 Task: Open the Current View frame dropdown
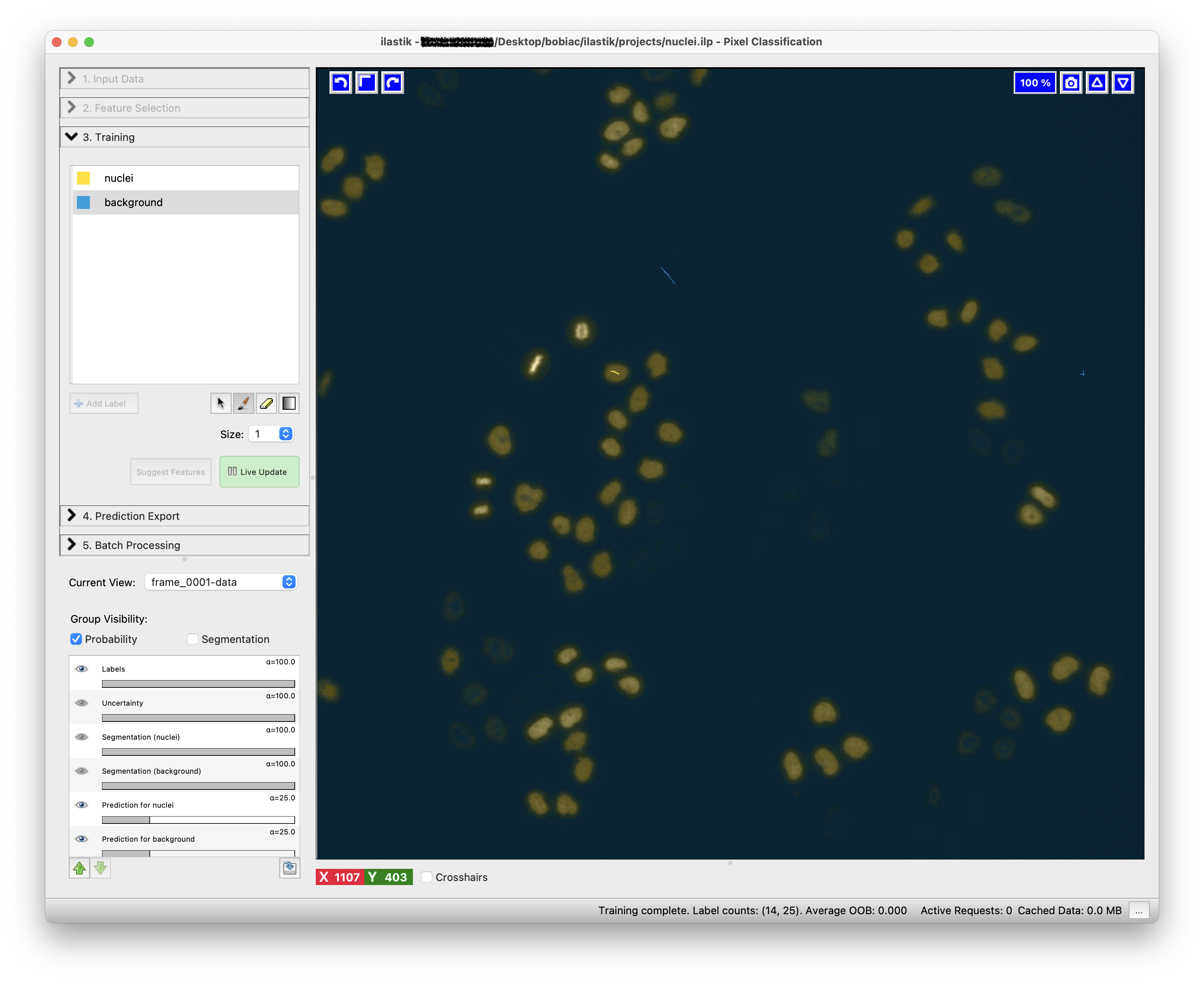coord(221,582)
